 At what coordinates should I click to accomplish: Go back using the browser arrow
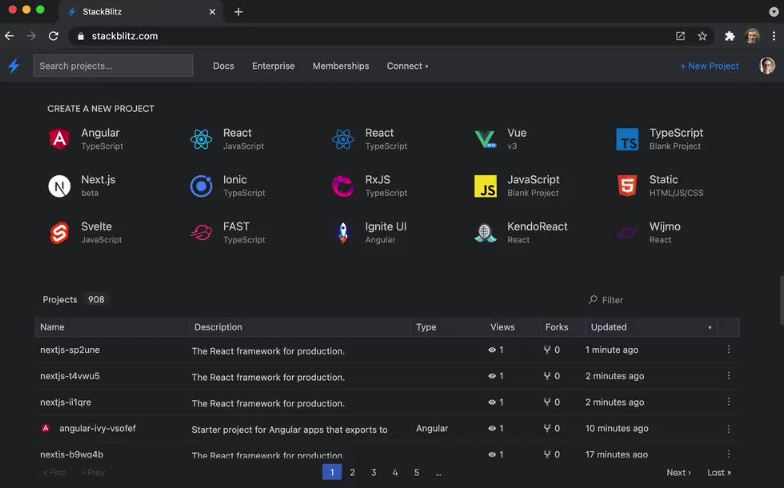10,36
